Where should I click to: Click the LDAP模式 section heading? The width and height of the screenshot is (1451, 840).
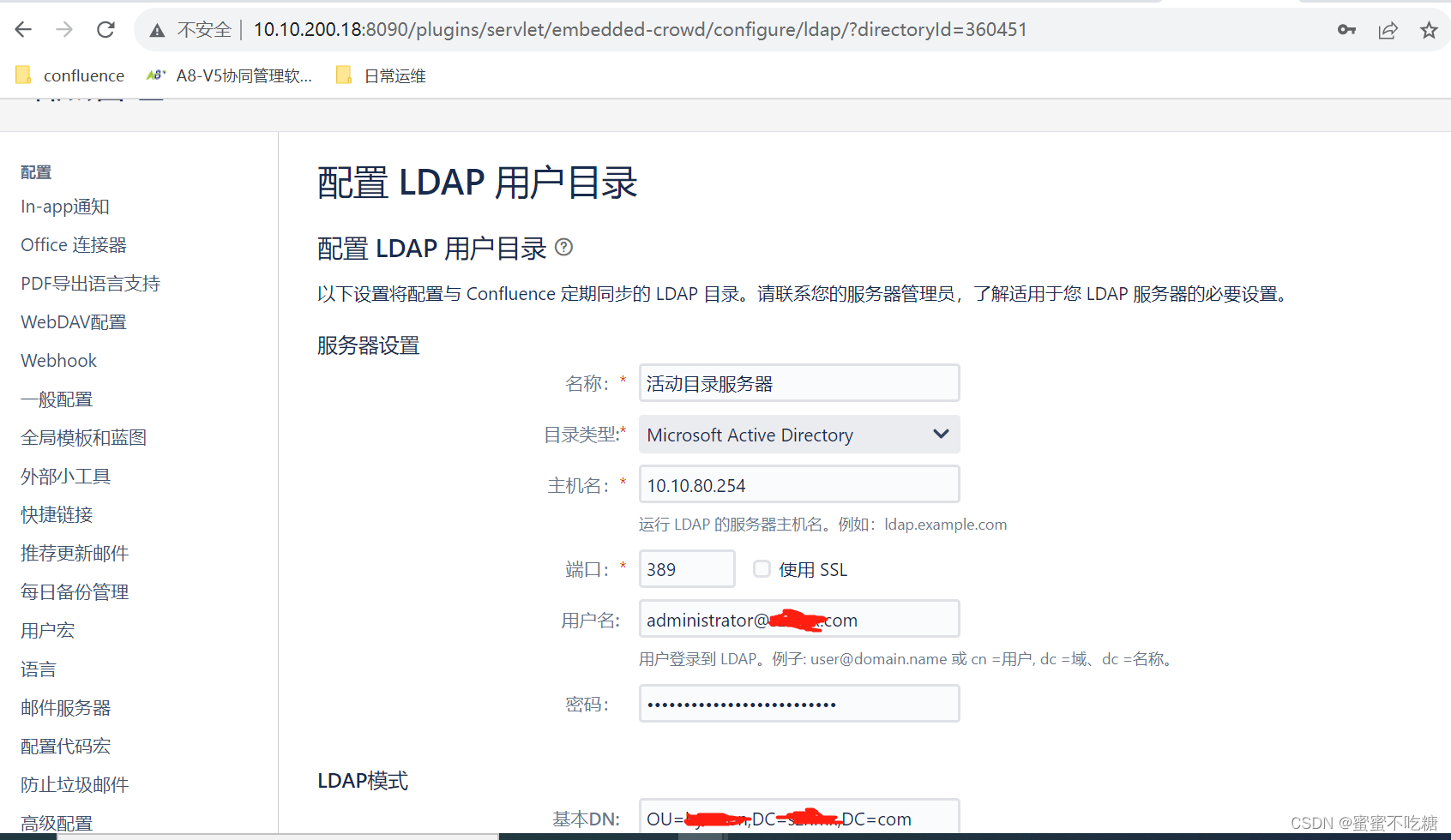[363, 781]
